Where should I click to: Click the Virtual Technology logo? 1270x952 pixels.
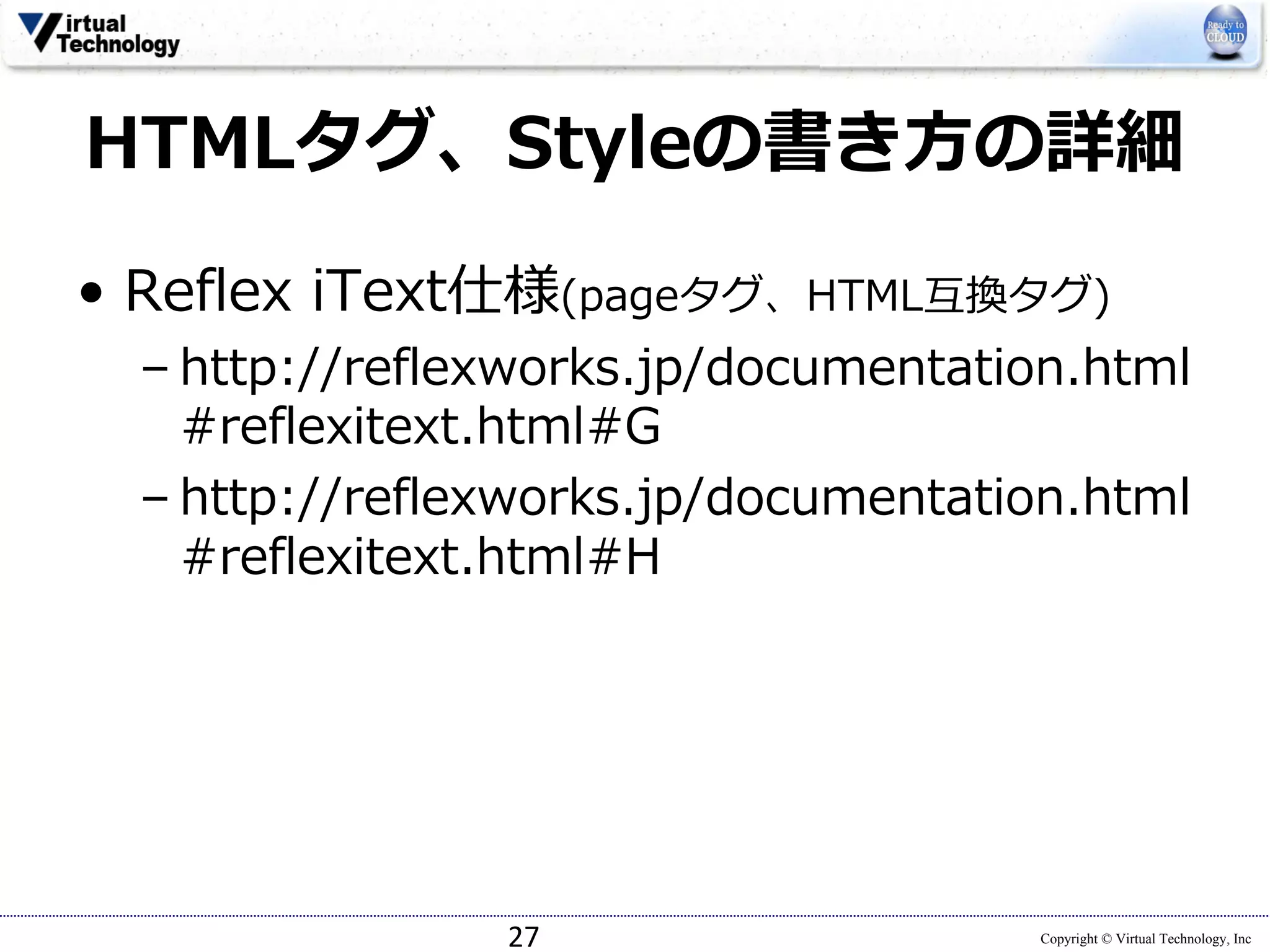click(x=99, y=34)
